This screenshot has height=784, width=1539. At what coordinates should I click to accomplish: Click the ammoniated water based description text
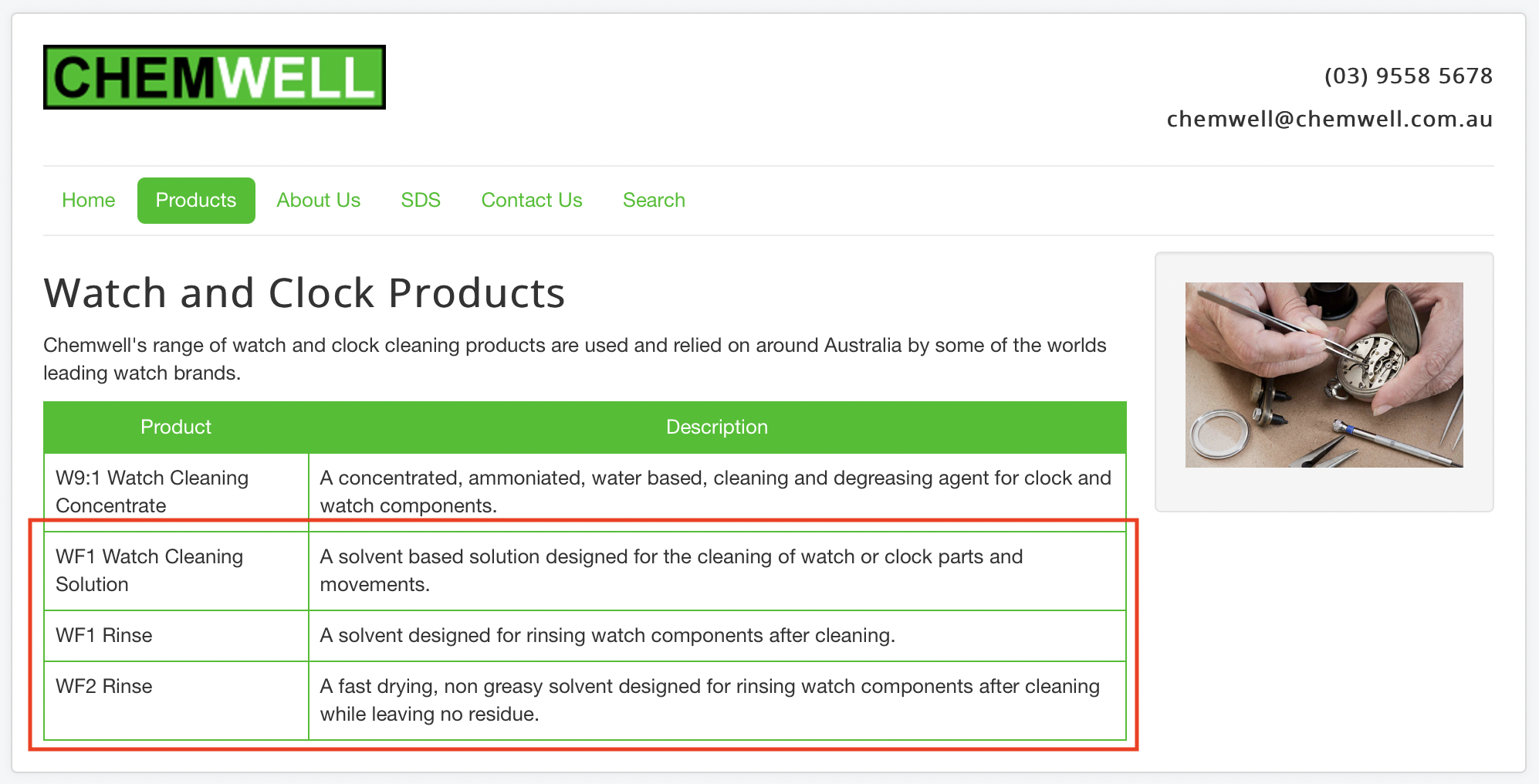pyautogui.click(x=715, y=492)
